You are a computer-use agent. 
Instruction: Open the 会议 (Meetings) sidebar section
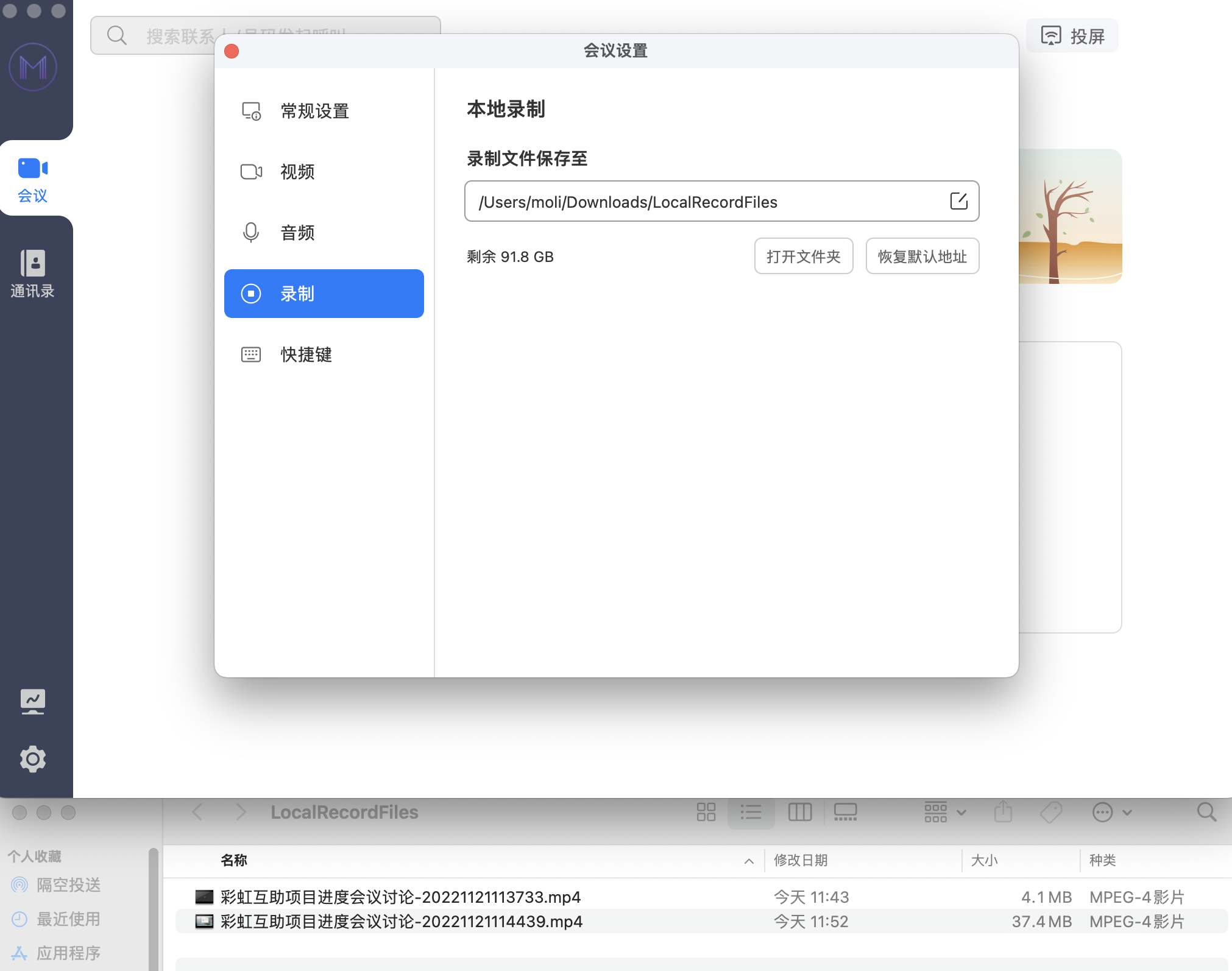pyautogui.click(x=33, y=178)
